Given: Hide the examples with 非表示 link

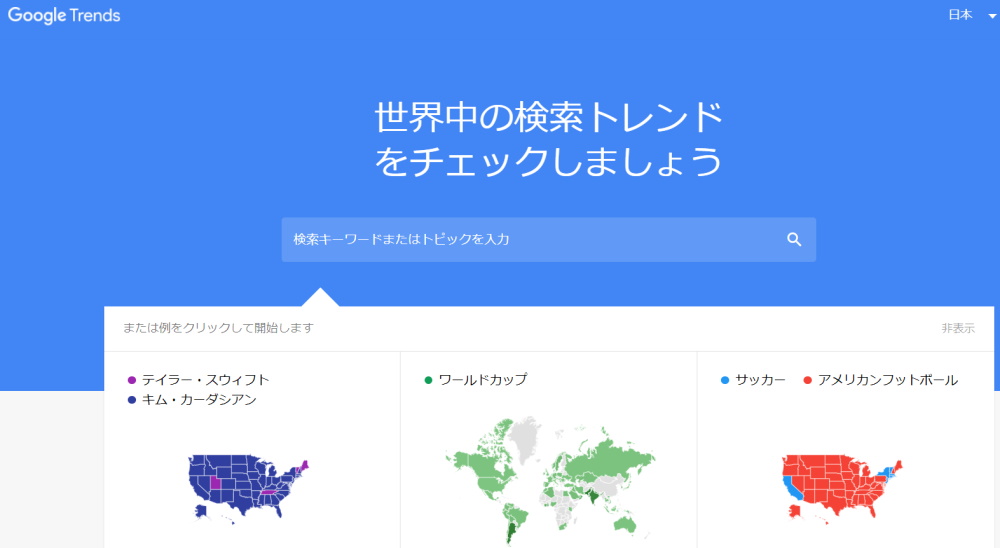Looking at the screenshot, I should (x=958, y=328).
